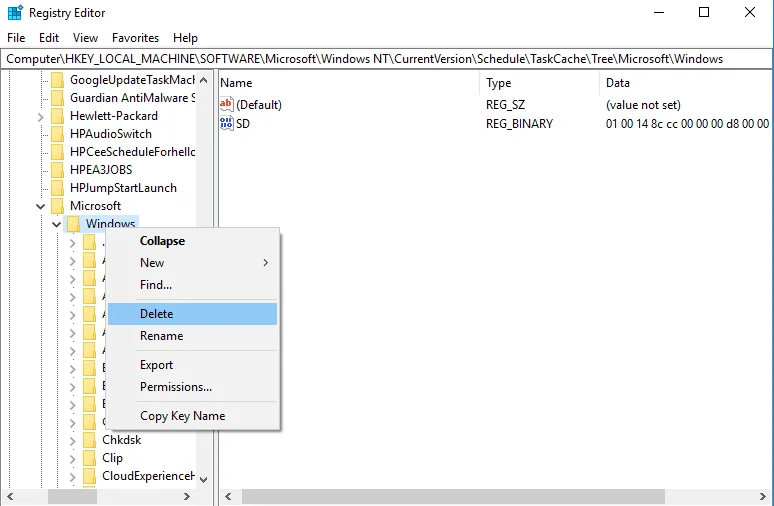This screenshot has height=506, width=774.
Task: Select the Chkdsk key name
Action: (121, 440)
